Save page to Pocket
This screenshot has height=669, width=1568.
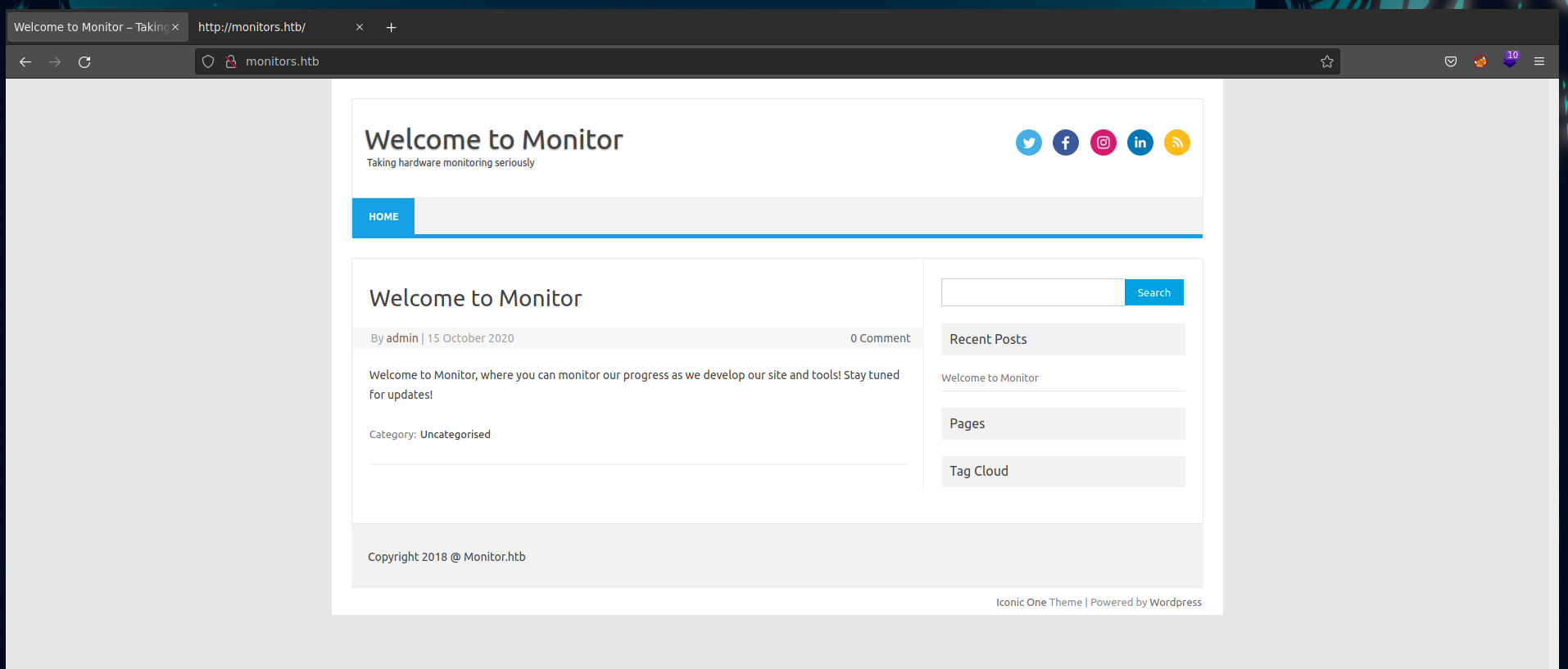click(x=1450, y=61)
